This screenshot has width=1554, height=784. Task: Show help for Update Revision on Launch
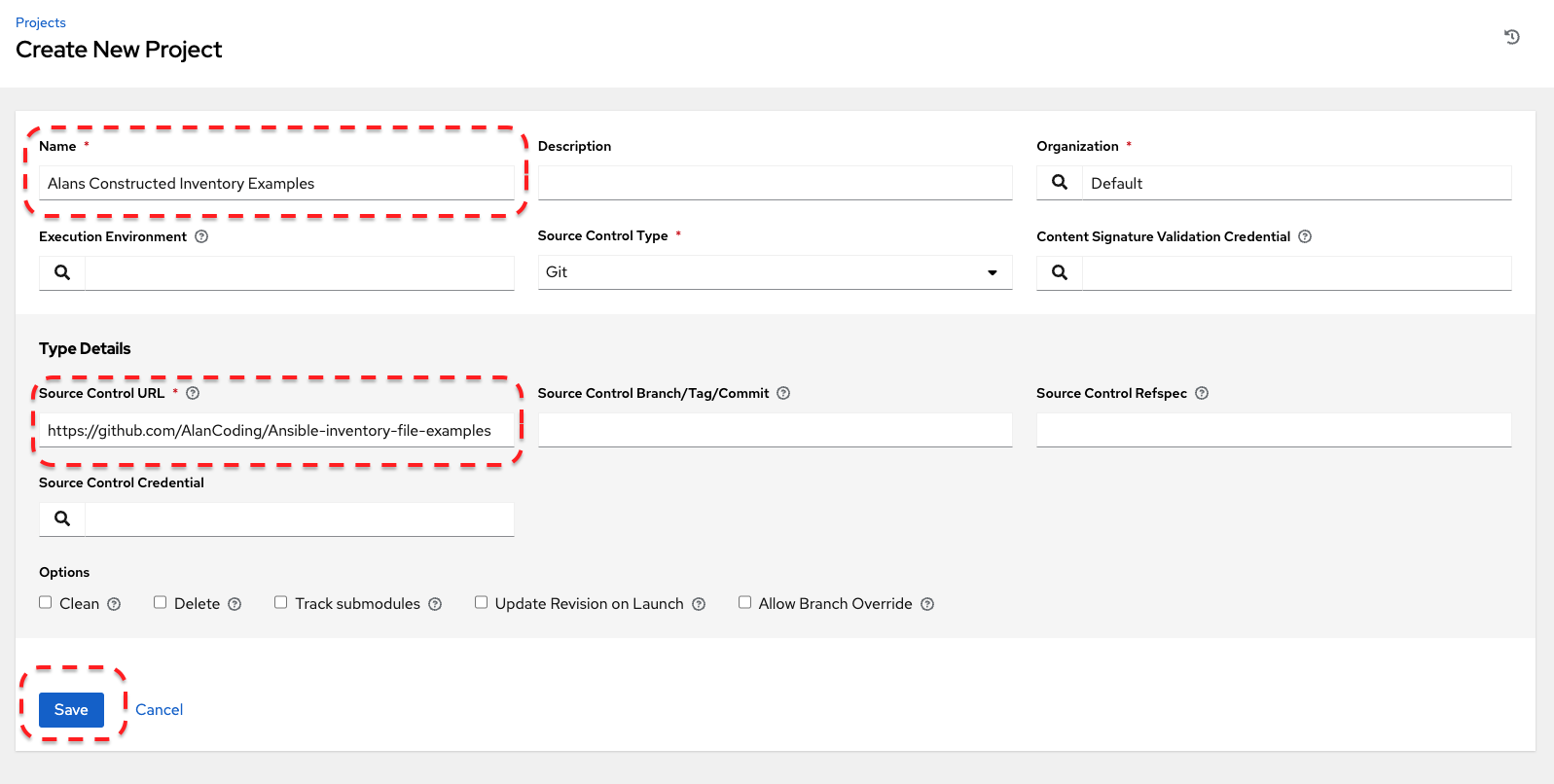[x=699, y=604]
